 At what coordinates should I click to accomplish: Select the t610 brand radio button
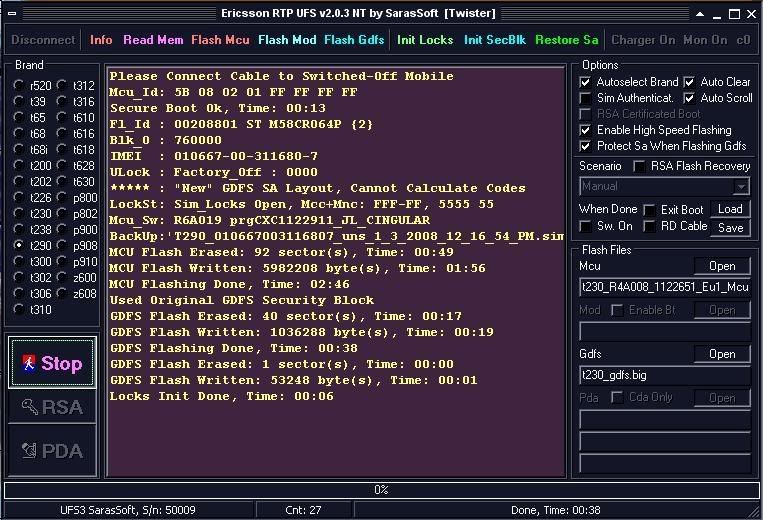[61, 117]
